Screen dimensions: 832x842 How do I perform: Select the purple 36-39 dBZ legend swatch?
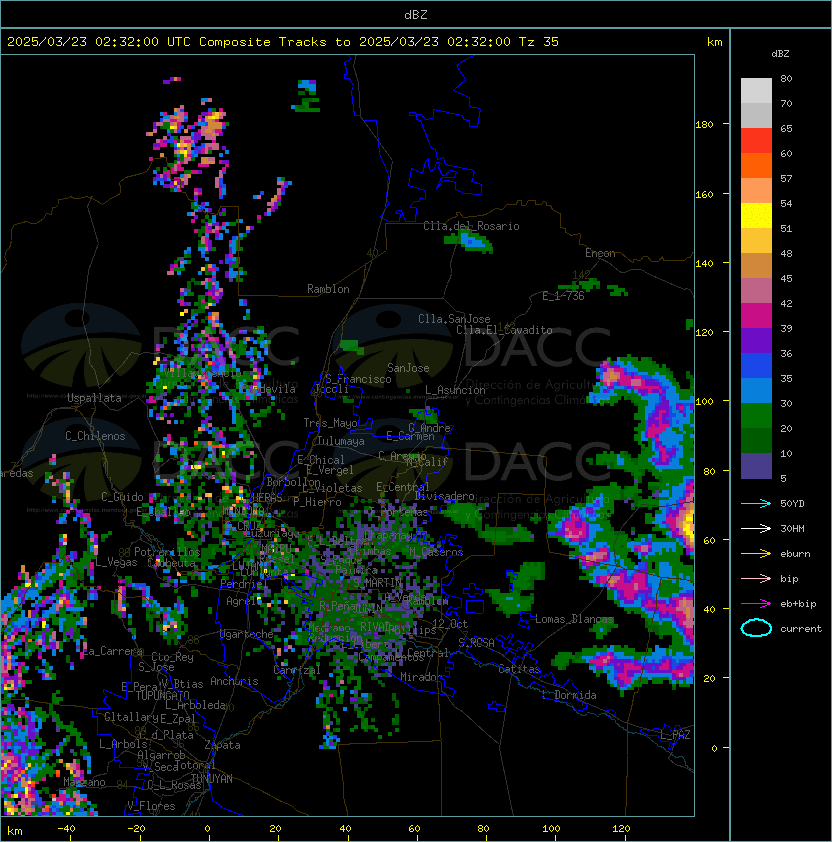point(756,341)
